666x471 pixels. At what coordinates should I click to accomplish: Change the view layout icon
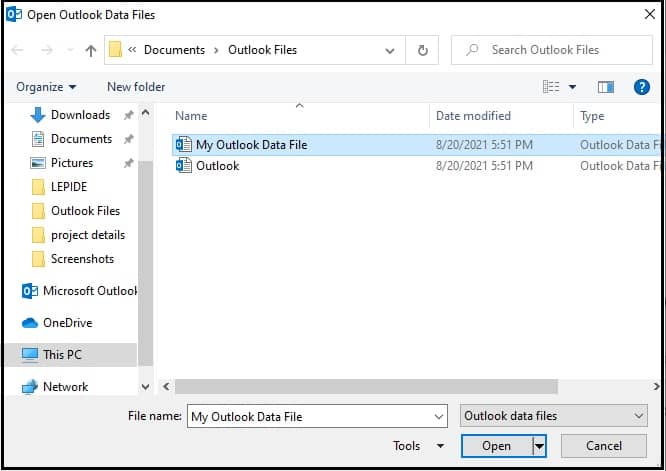click(x=551, y=87)
